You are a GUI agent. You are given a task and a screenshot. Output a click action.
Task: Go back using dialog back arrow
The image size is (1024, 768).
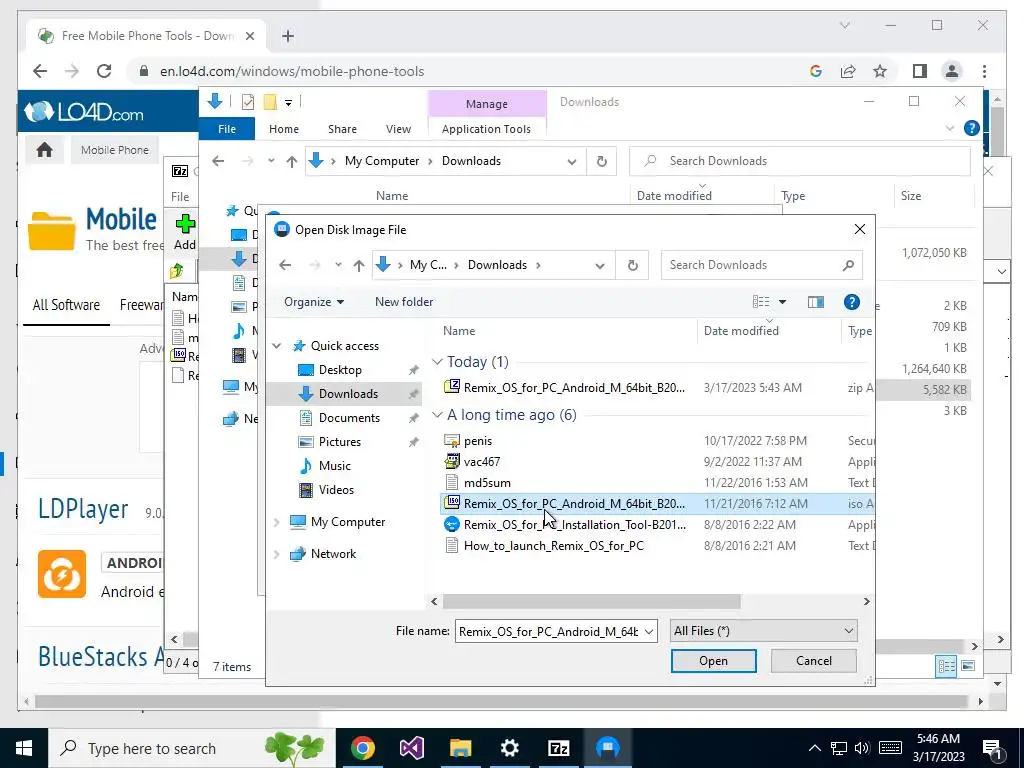coord(285,264)
